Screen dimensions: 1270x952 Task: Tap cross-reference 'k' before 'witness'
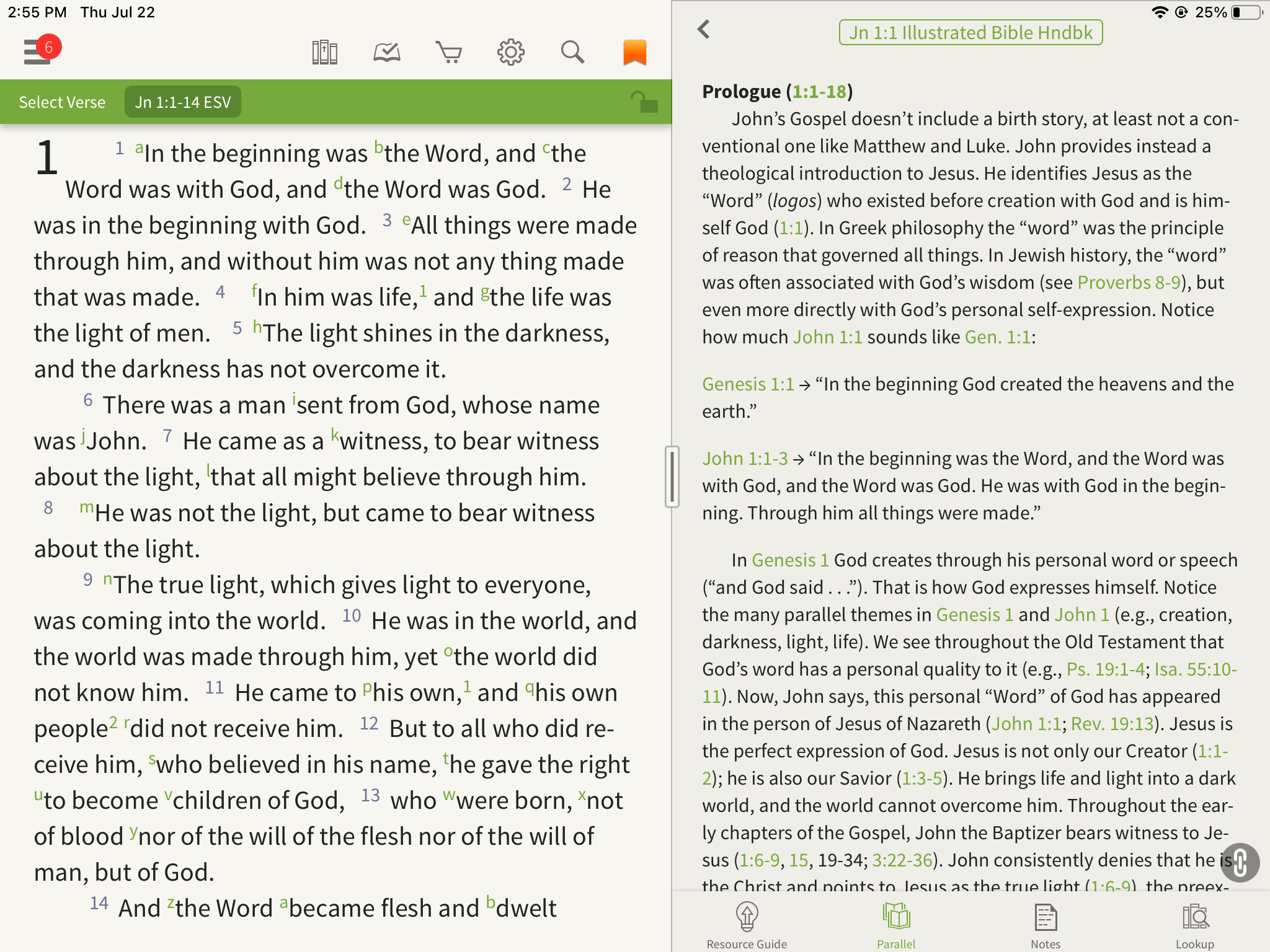[x=335, y=435]
